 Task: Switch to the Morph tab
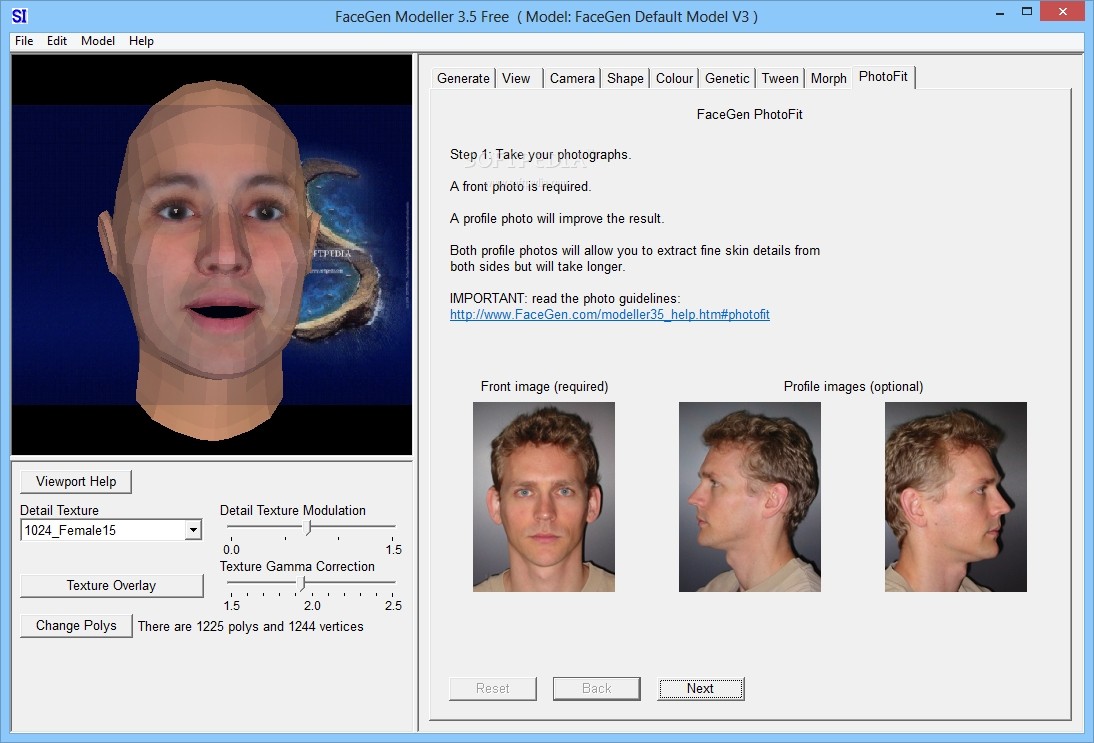[828, 78]
